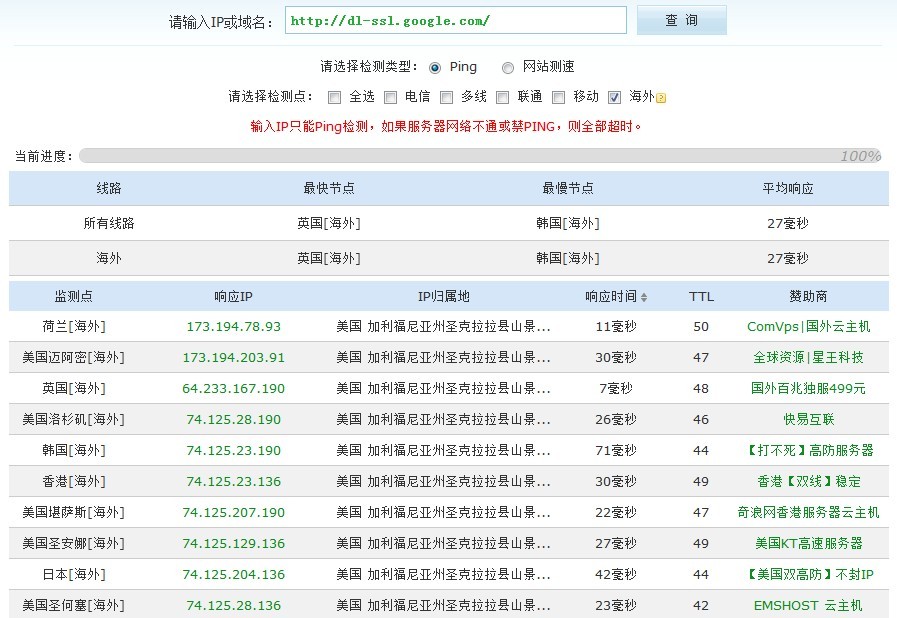Click the 香港[海外] monitoring point
Image resolution: width=897 pixels, height=618 pixels.
click(74, 481)
